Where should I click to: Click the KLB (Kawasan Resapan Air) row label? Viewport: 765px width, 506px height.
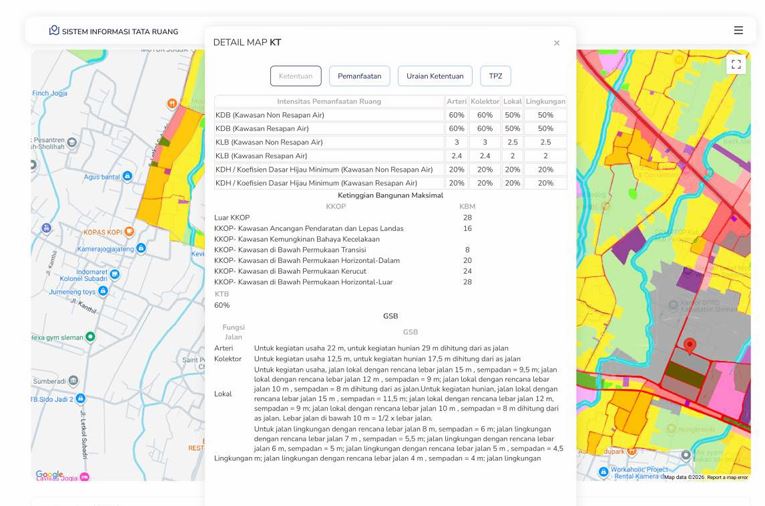(261, 156)
